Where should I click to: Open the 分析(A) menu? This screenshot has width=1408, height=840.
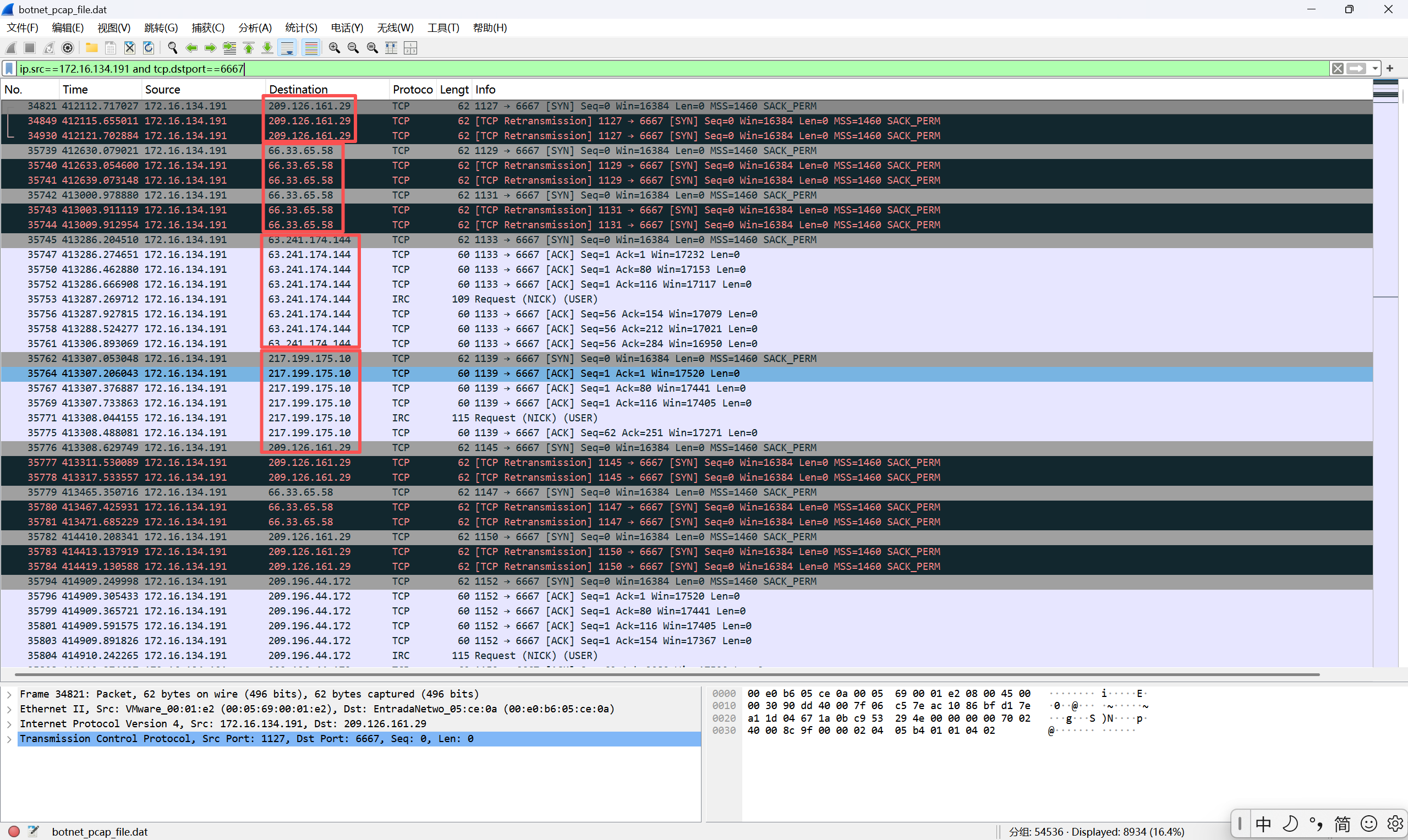[x=255, y=28]
